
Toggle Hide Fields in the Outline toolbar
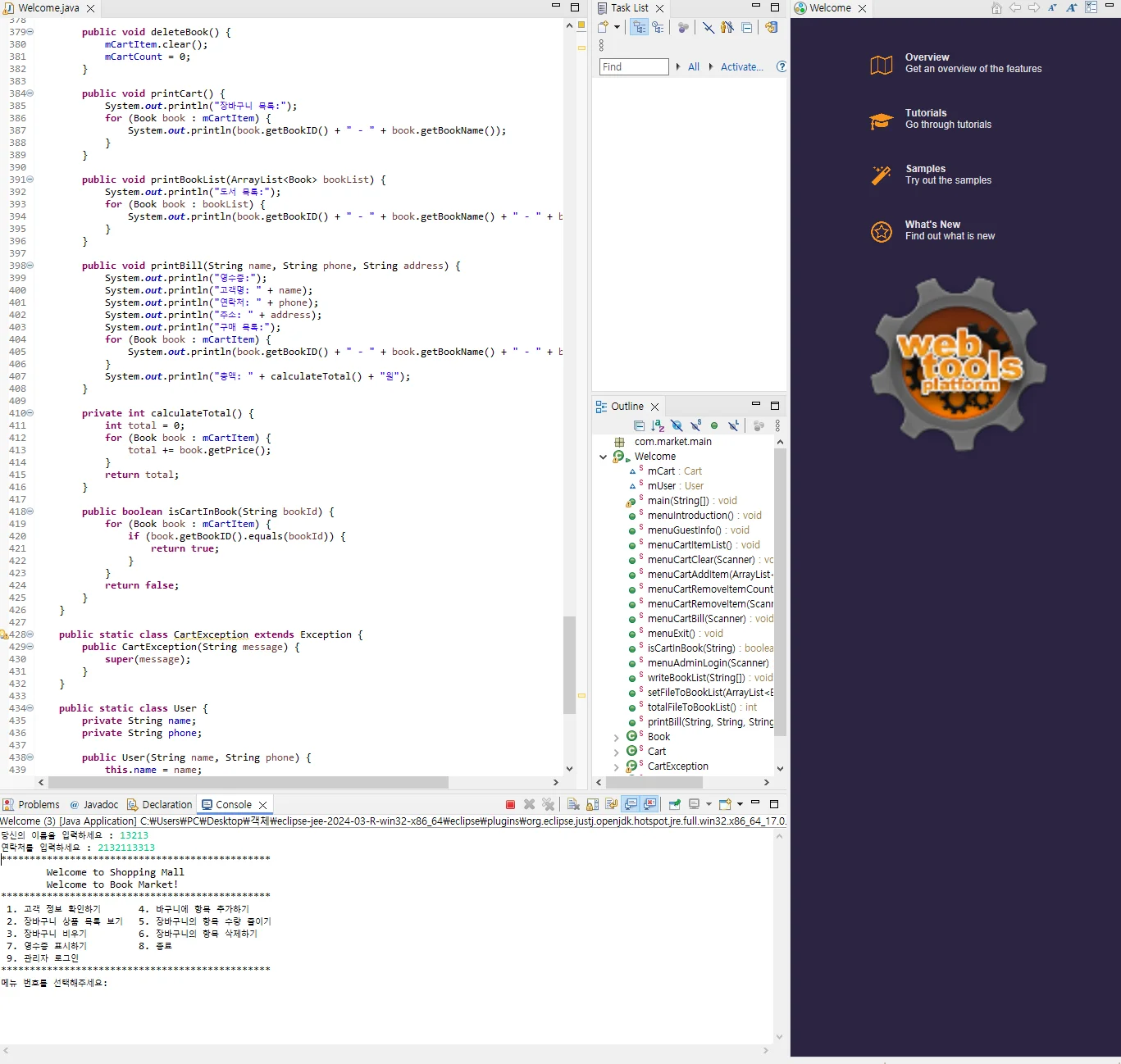click(677, 425)
